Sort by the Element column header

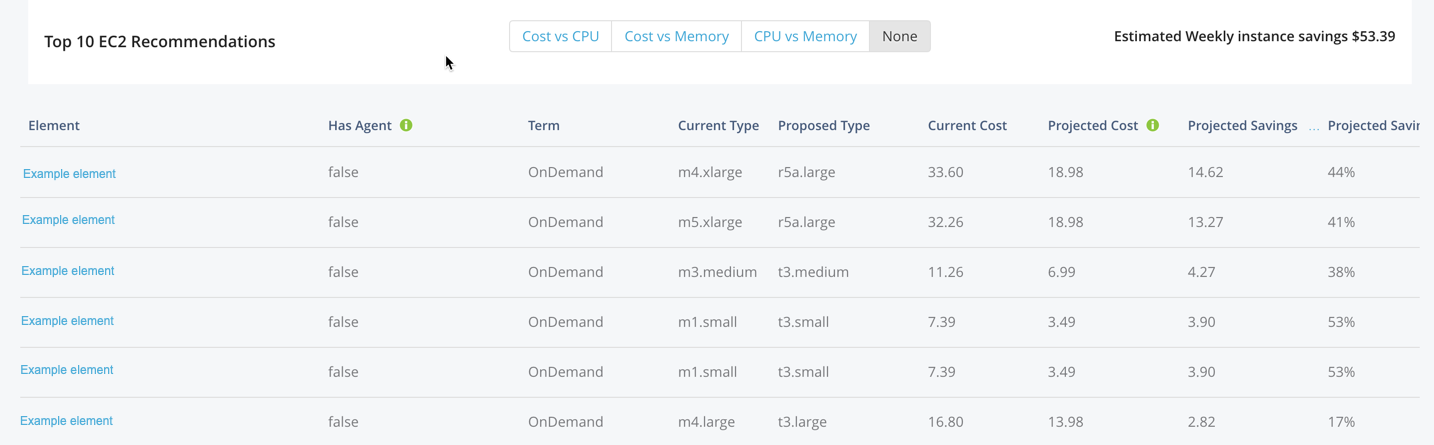coord(54,125)
